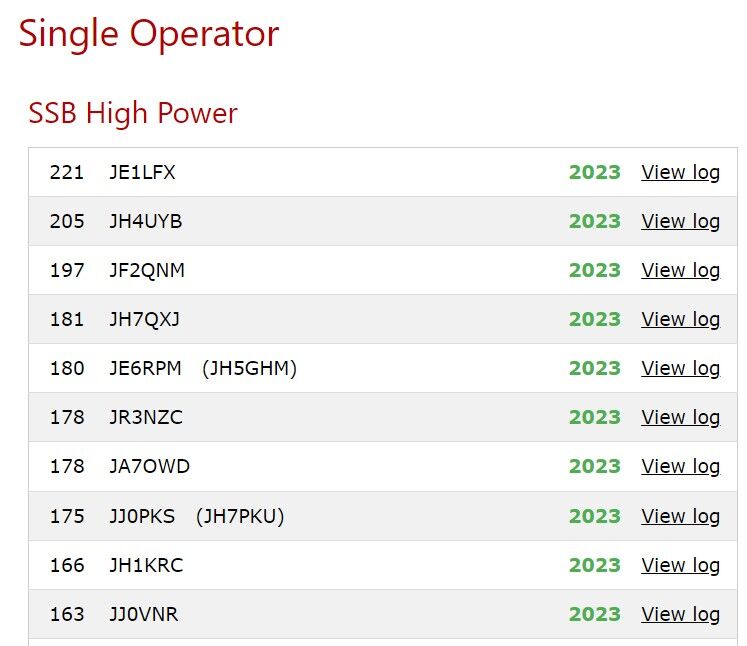Click the 2023 year in JJ0PKS row

pyautogui.click(x=595, y=516)
